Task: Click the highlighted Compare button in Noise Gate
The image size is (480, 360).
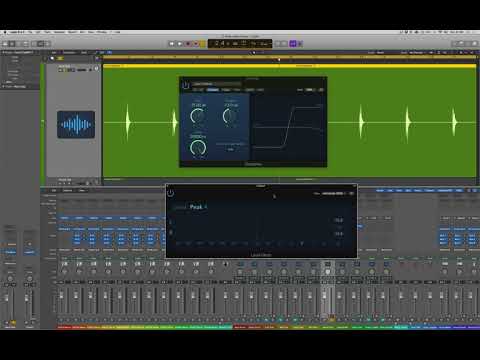Action: pos(213,90)
